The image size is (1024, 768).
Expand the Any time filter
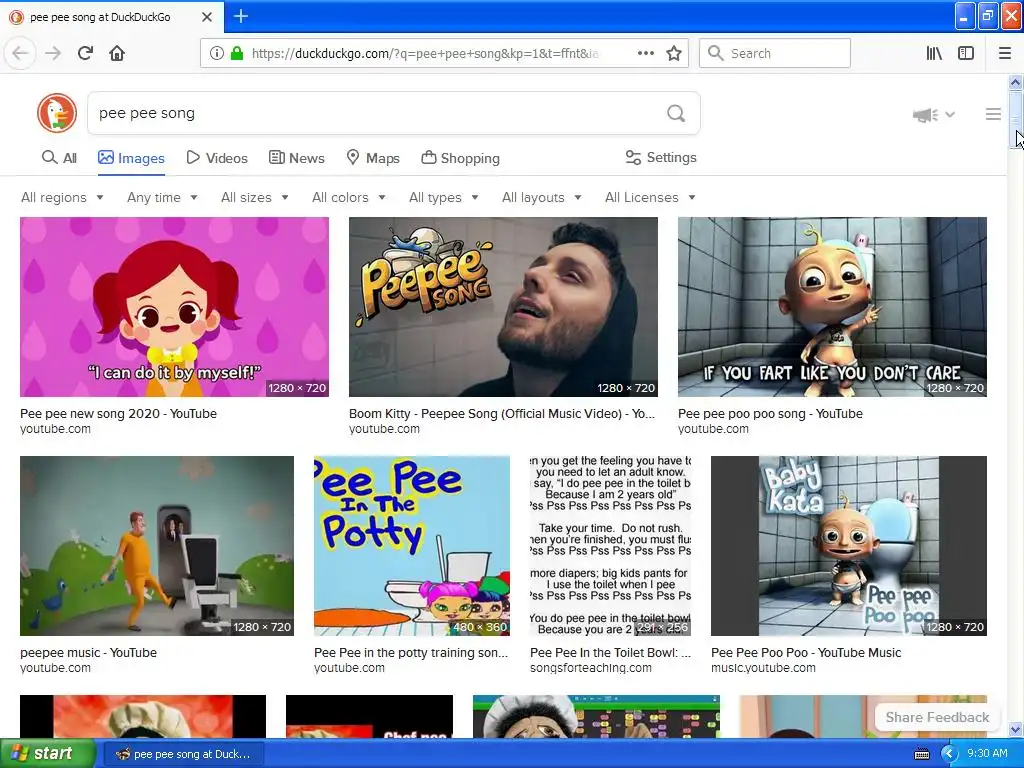tap(162, 197)
